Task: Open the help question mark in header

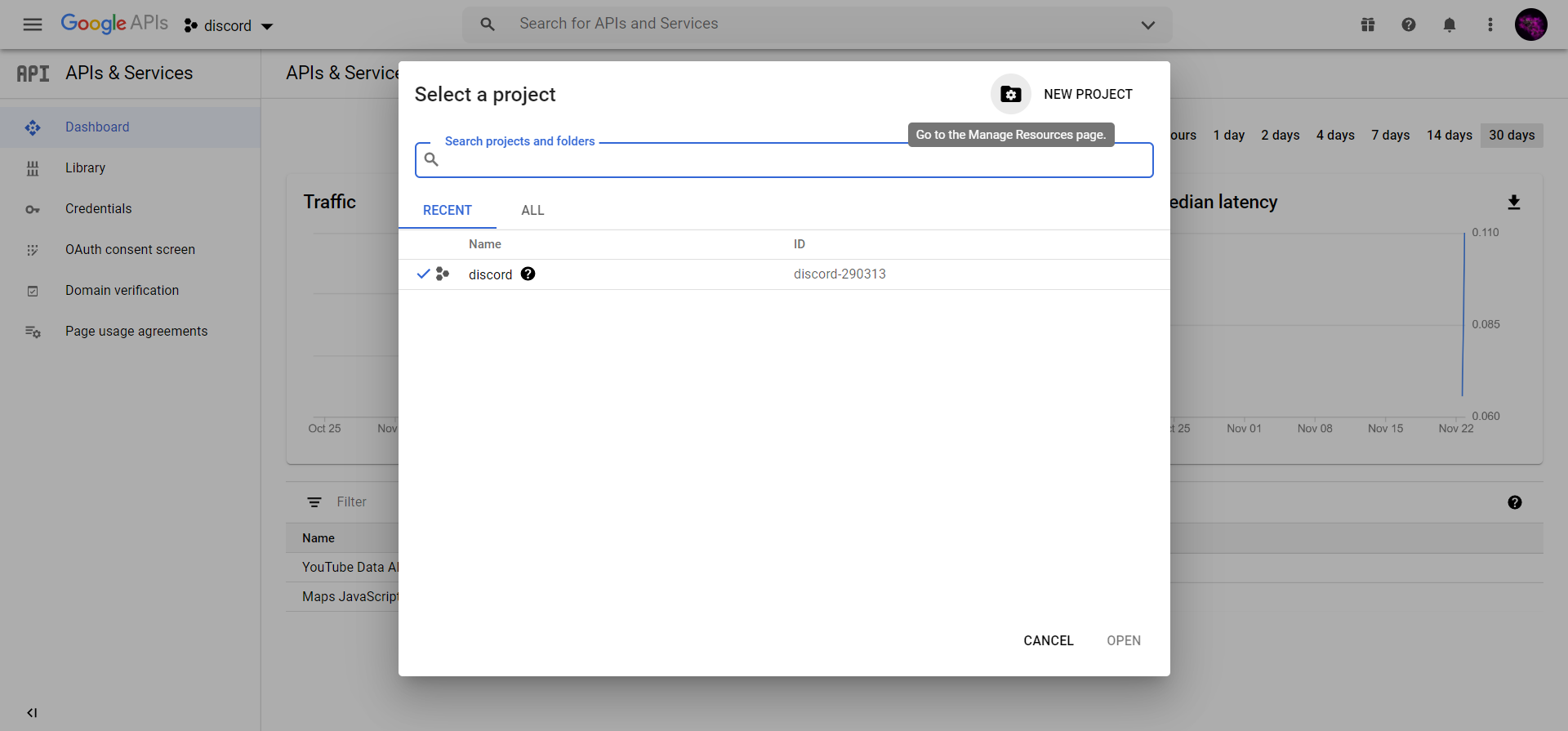Action: [1409, 25]
